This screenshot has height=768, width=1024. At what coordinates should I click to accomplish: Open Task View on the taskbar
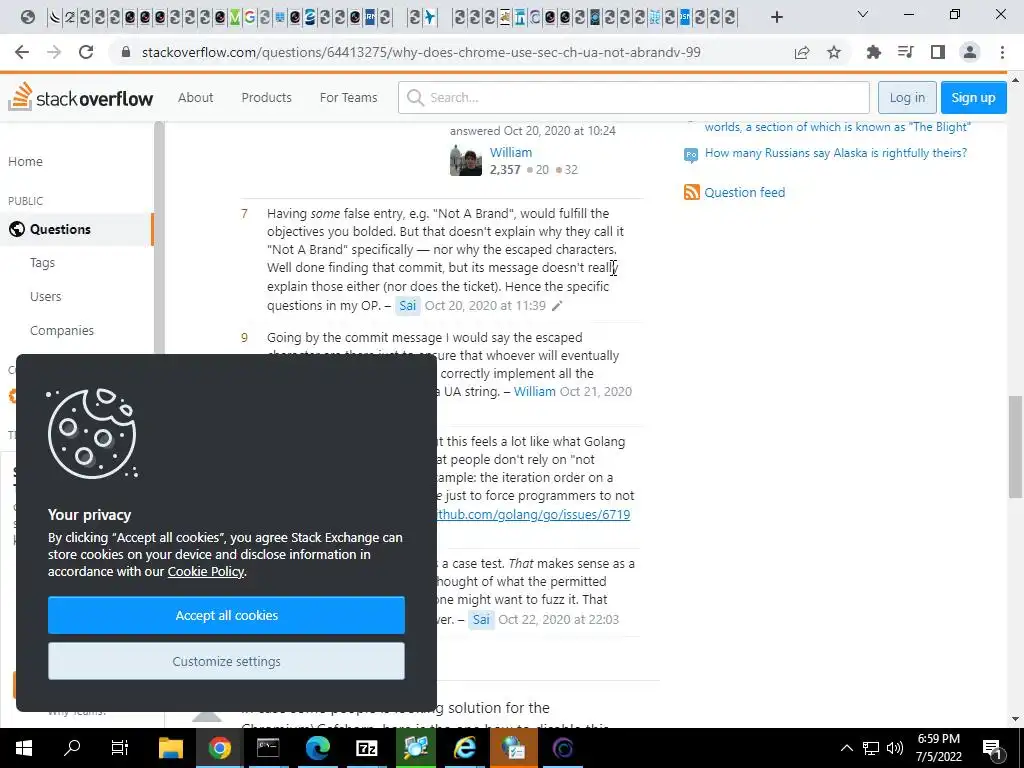click(x=120, y=748)
